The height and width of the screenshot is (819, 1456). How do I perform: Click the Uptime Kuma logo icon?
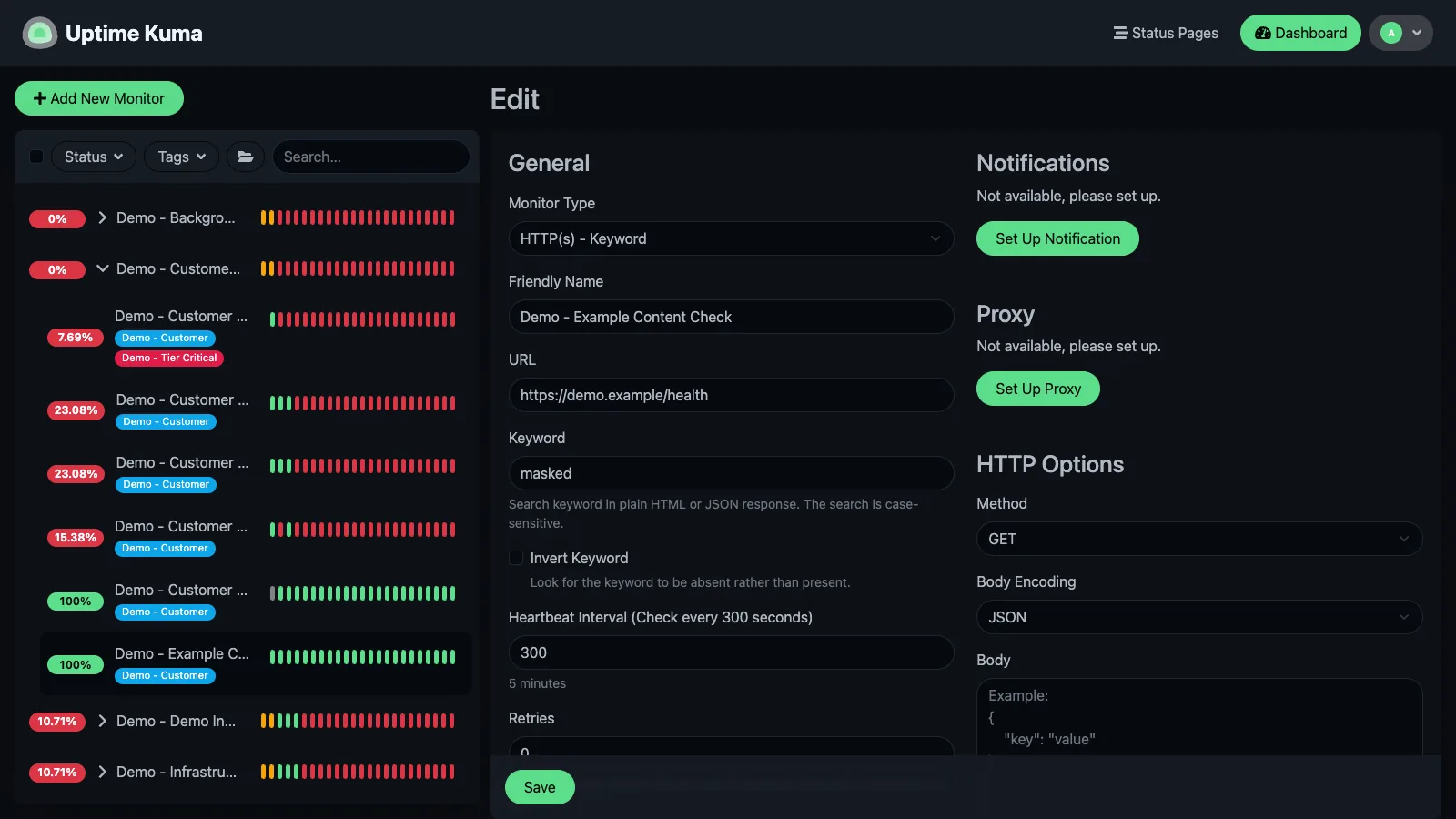pos(39,33)
